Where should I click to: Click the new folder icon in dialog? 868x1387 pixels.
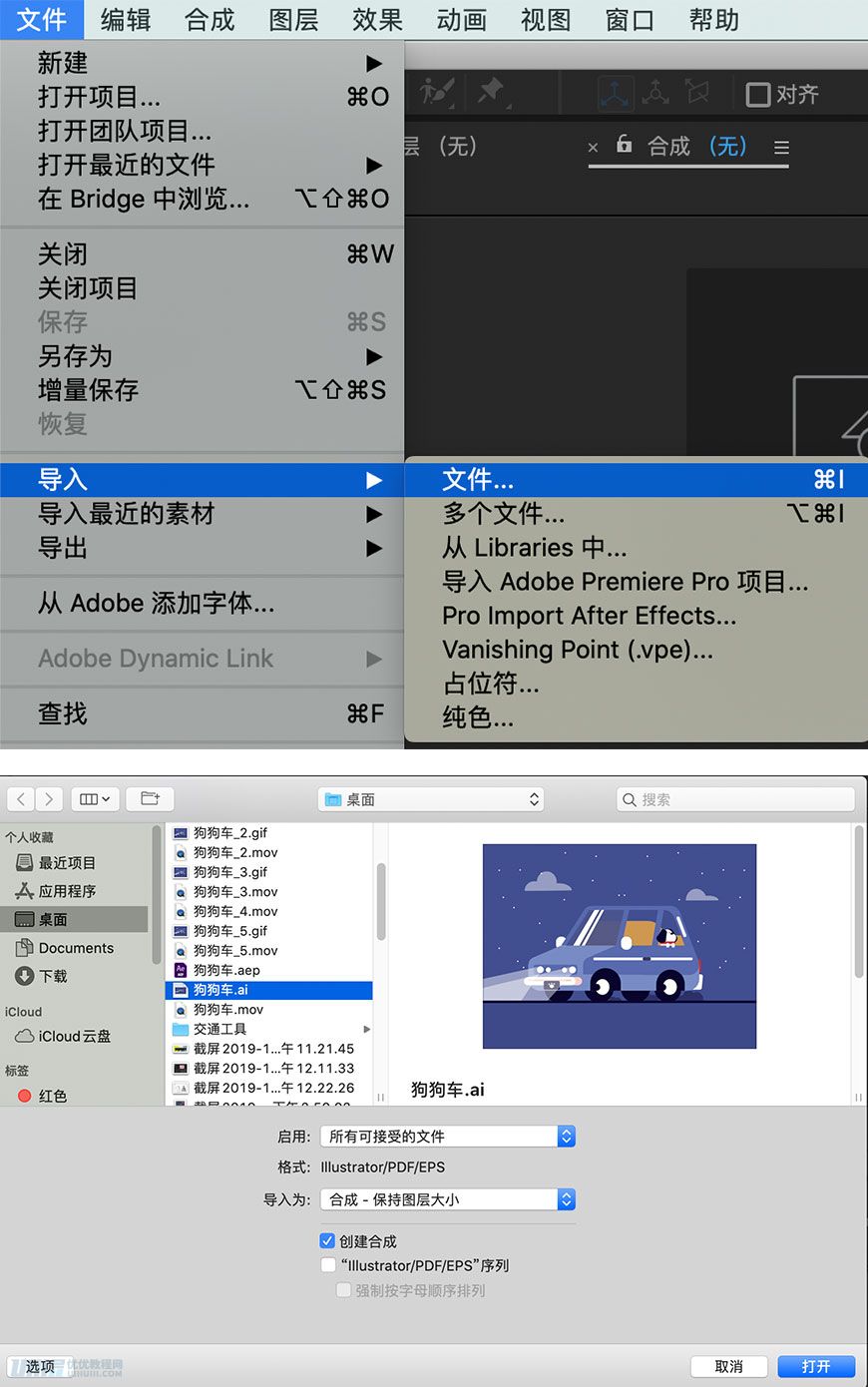[x=151, y=799]
